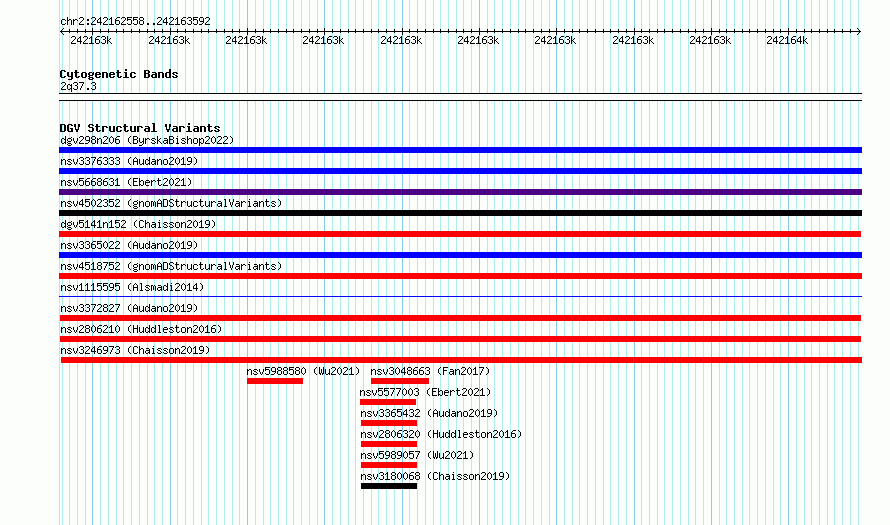
Task: Select the black bar below nsv4502352
Action: [460, 213]
